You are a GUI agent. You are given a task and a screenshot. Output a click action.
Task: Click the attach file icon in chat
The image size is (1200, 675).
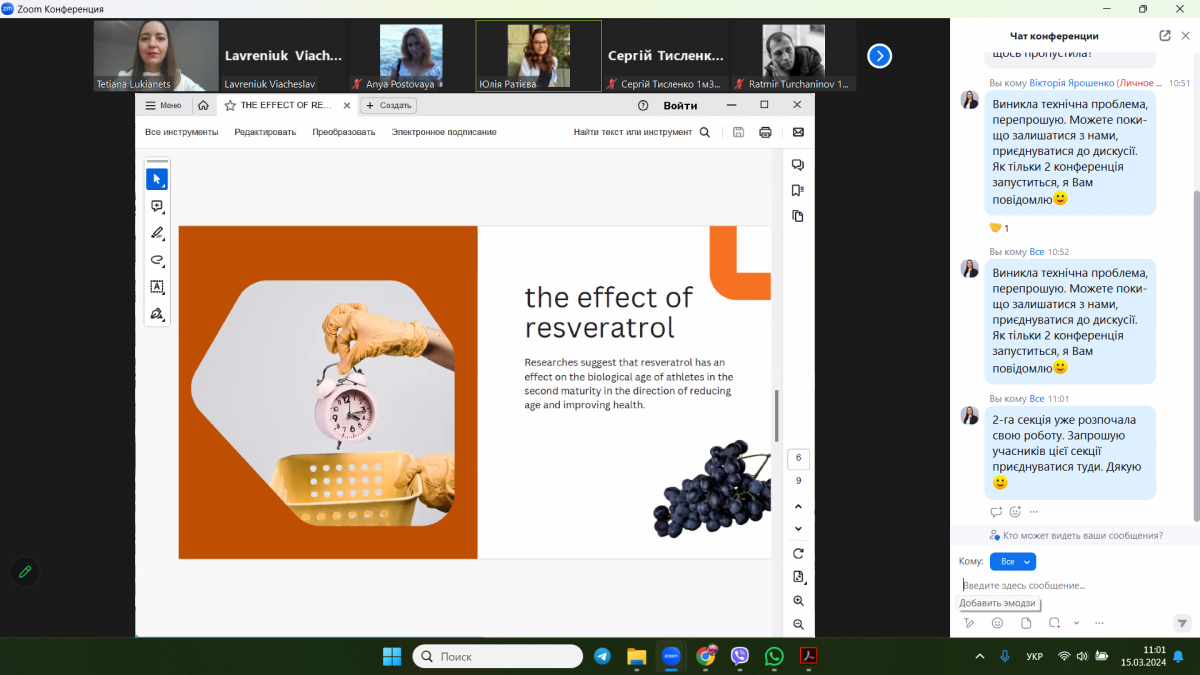1026,623
